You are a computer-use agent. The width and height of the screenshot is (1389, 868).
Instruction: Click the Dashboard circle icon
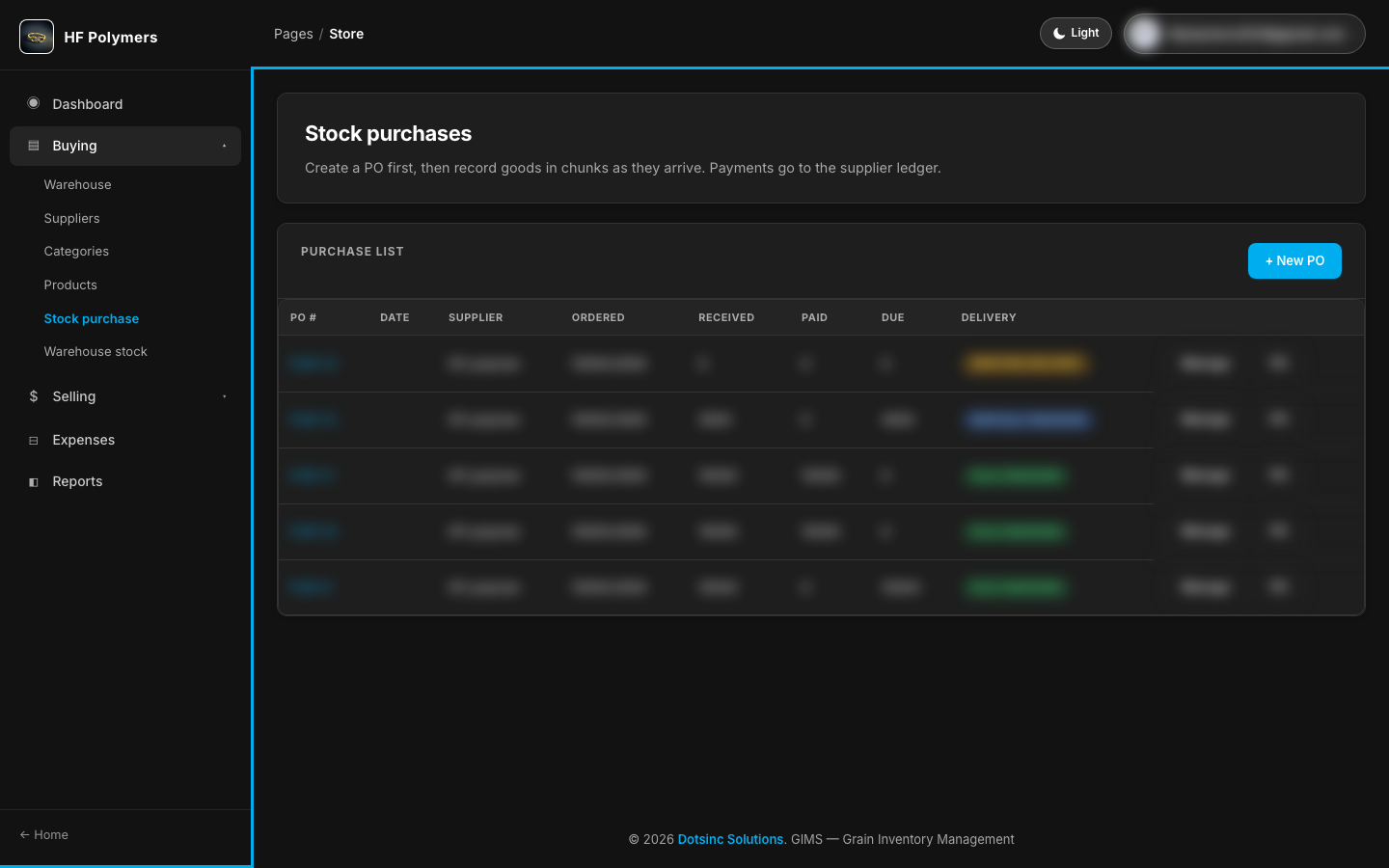coord(34,103)
